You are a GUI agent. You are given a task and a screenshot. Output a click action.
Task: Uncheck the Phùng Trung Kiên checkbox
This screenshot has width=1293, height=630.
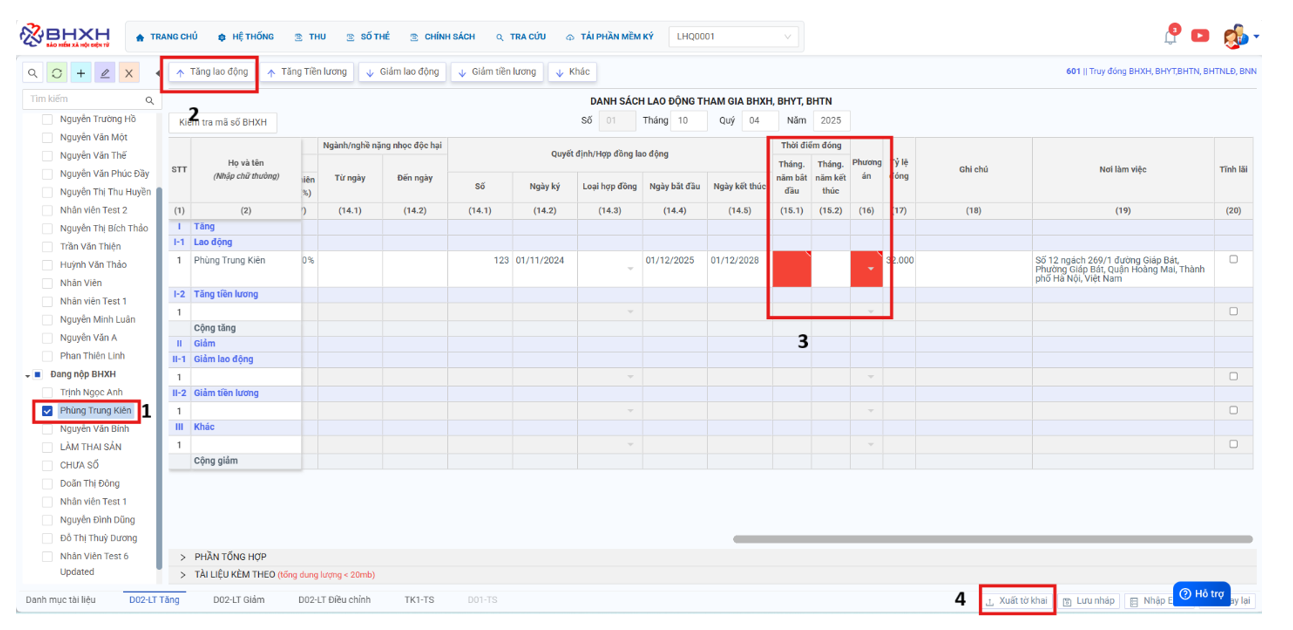(47, 411)
